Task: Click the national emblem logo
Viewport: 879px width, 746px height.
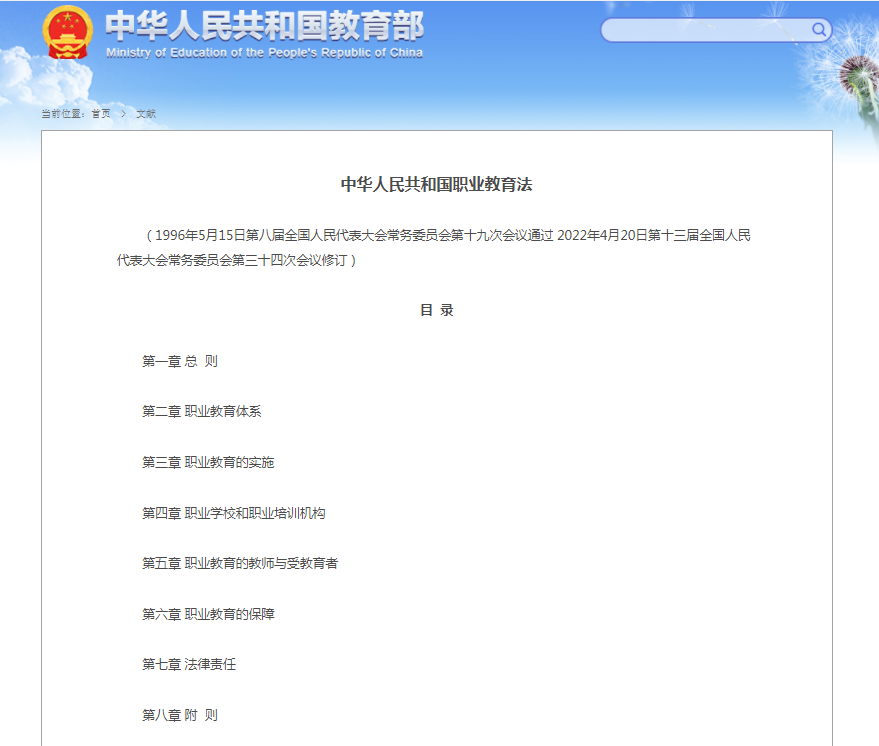Action: 67,33
